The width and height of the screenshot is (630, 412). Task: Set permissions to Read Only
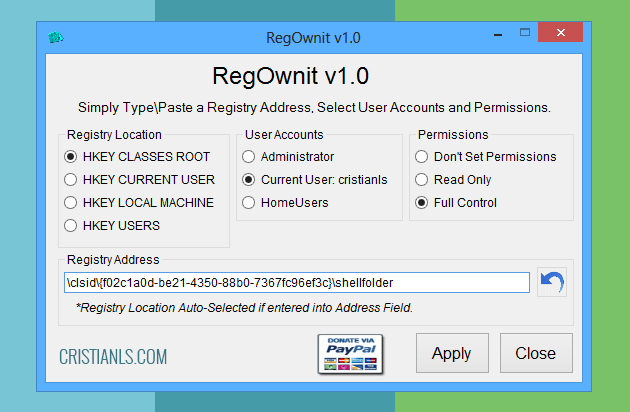click(x=422, y=180)
